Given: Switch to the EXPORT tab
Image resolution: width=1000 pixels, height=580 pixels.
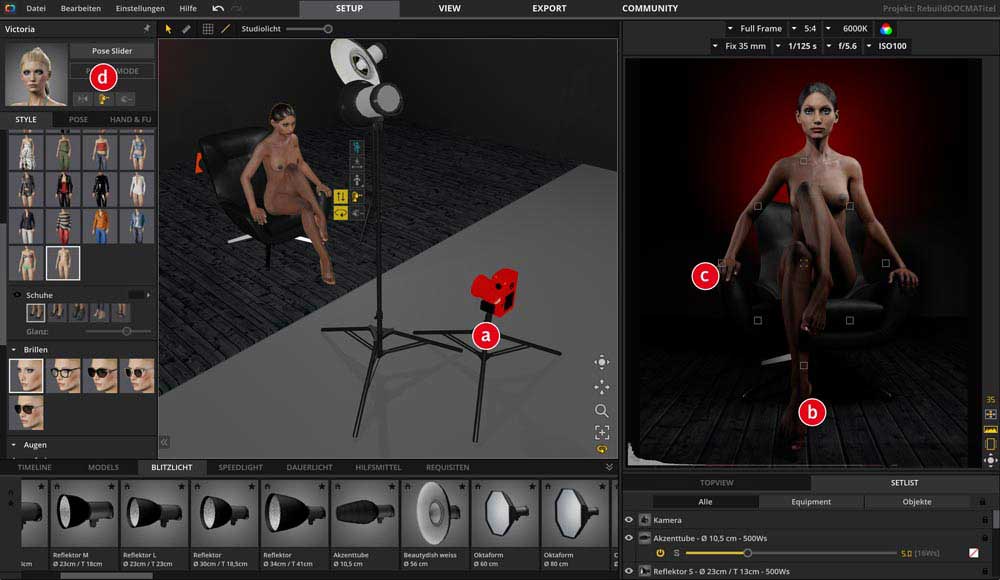Looking at the screenshot, I should pyautogui.click(x=549, y=8).
